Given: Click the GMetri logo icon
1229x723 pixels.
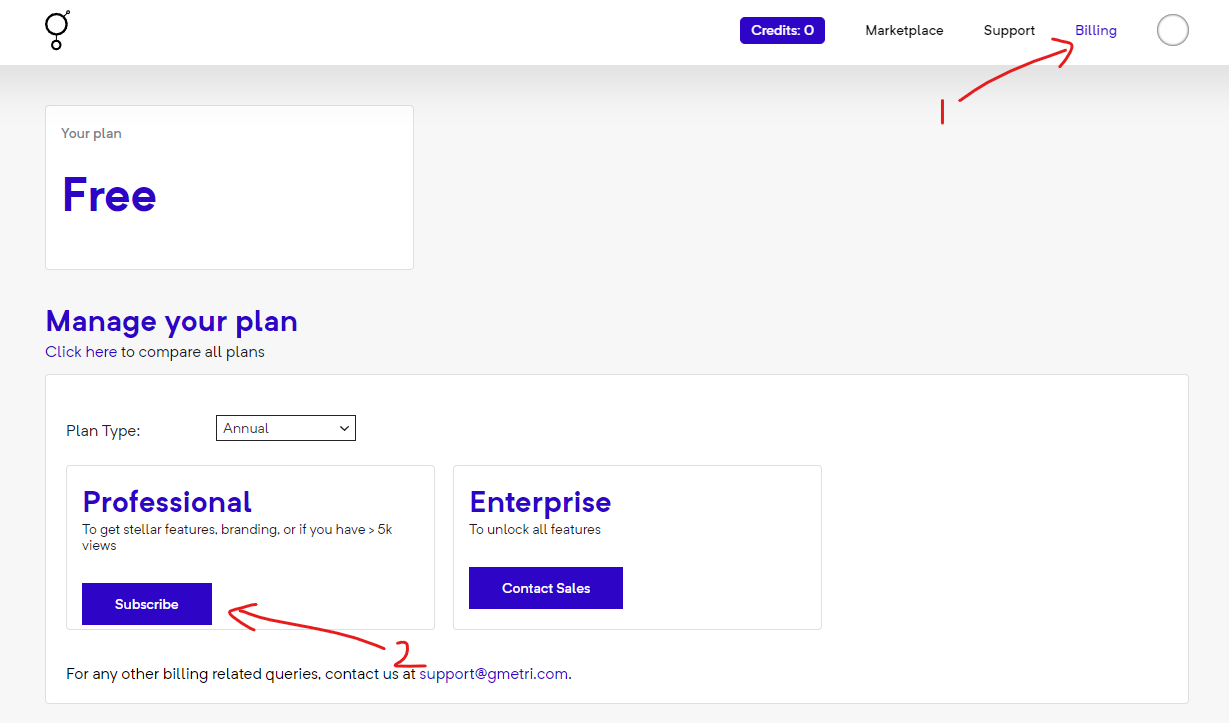Looking at the screenshot, I should coord(57,30).
